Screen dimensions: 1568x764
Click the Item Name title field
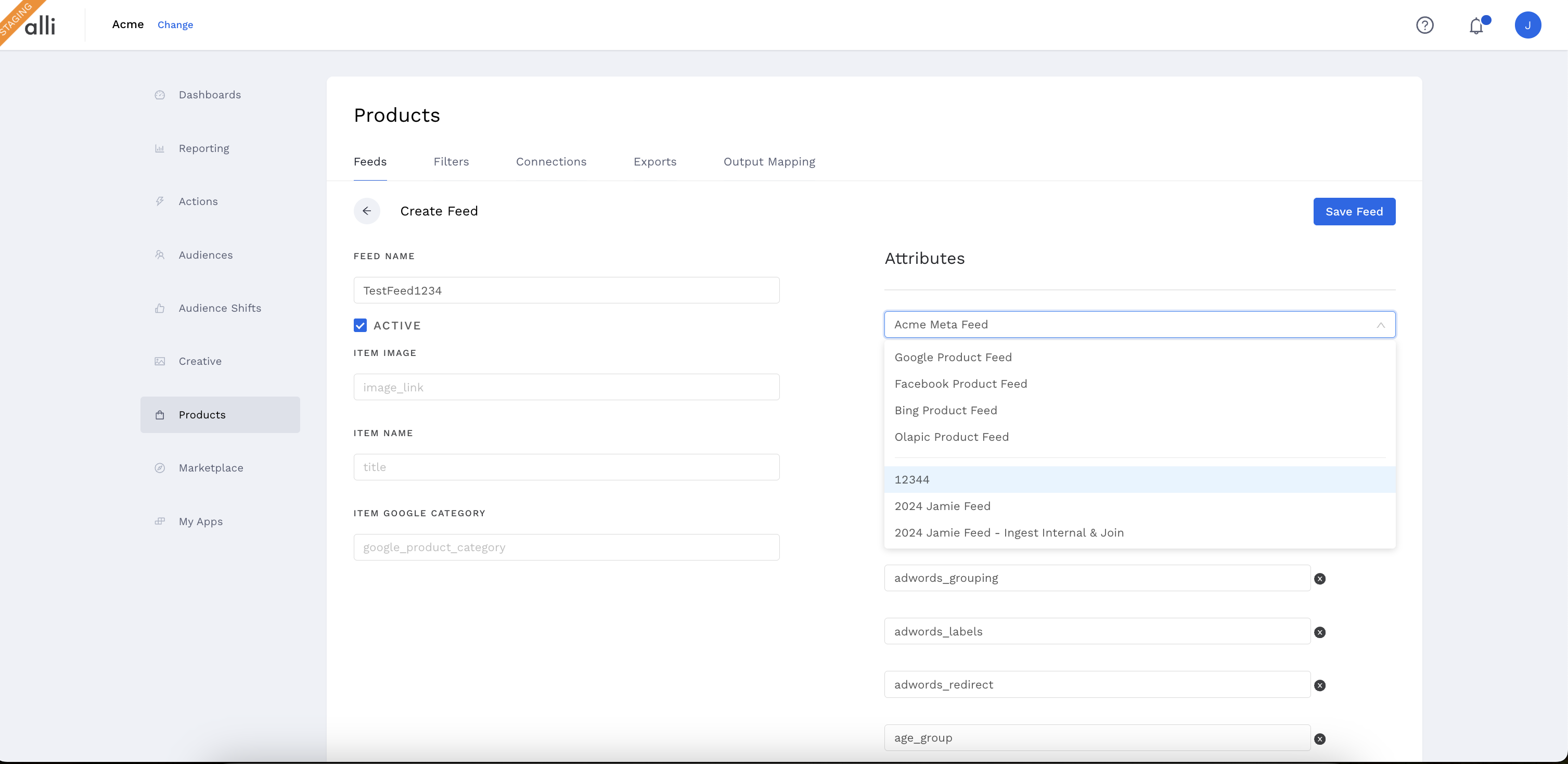566,467
